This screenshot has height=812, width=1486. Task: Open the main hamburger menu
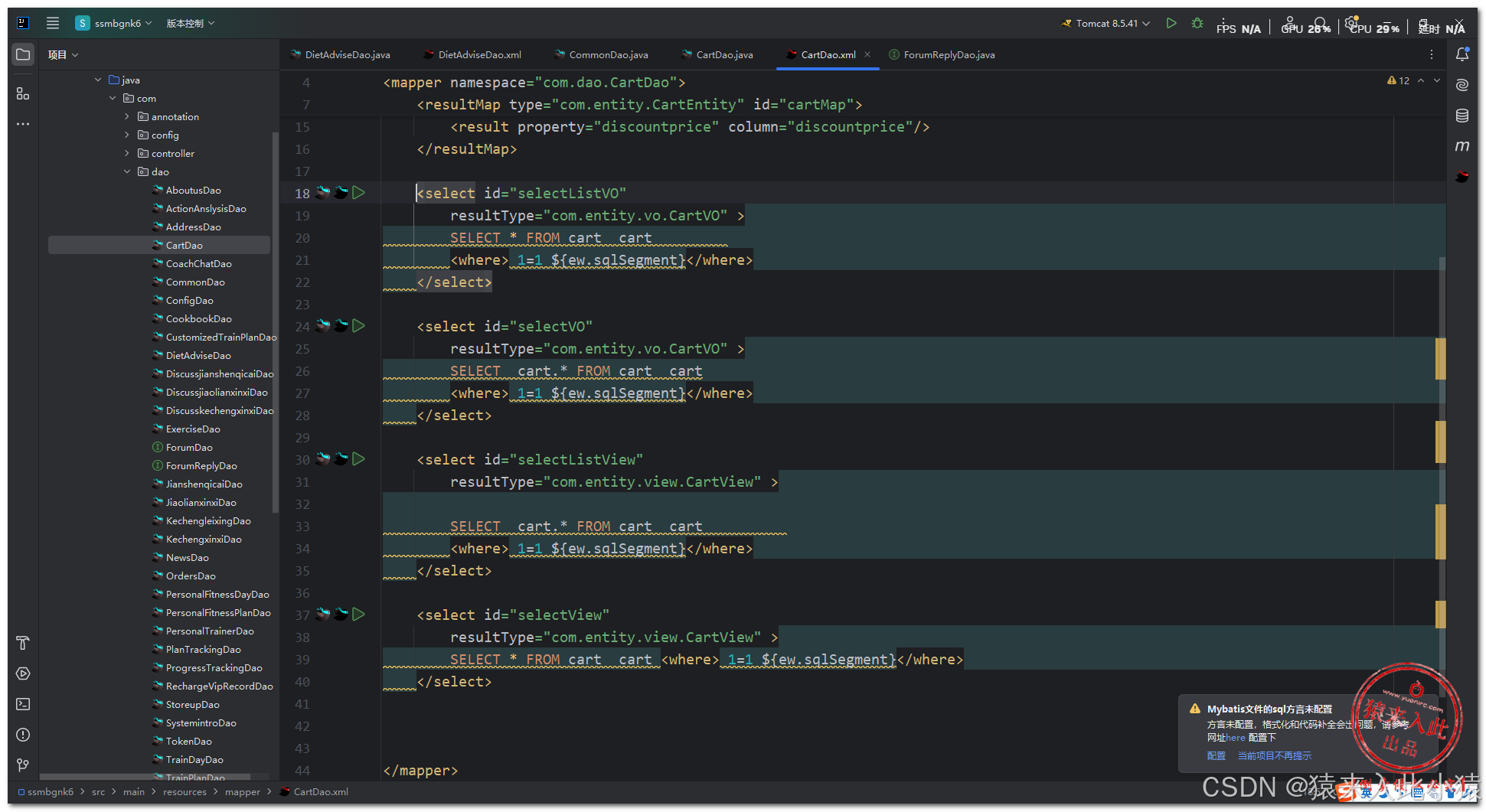[53, 23]
